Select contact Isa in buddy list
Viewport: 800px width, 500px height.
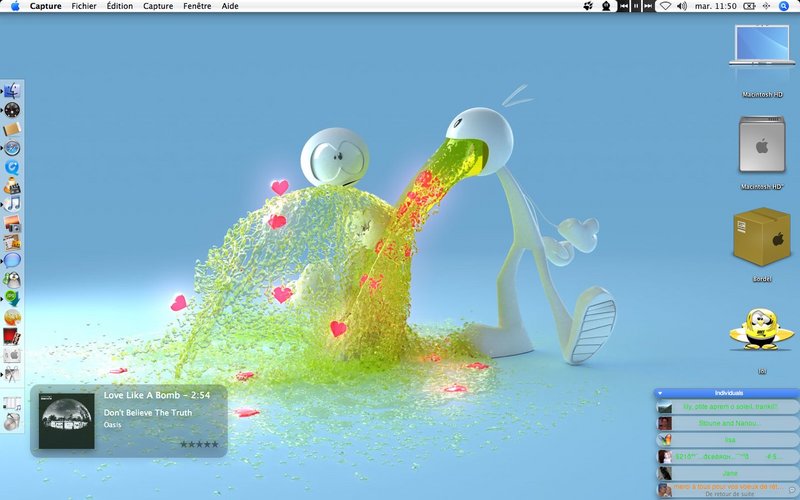pyautogui.click(x=727, y=440)
